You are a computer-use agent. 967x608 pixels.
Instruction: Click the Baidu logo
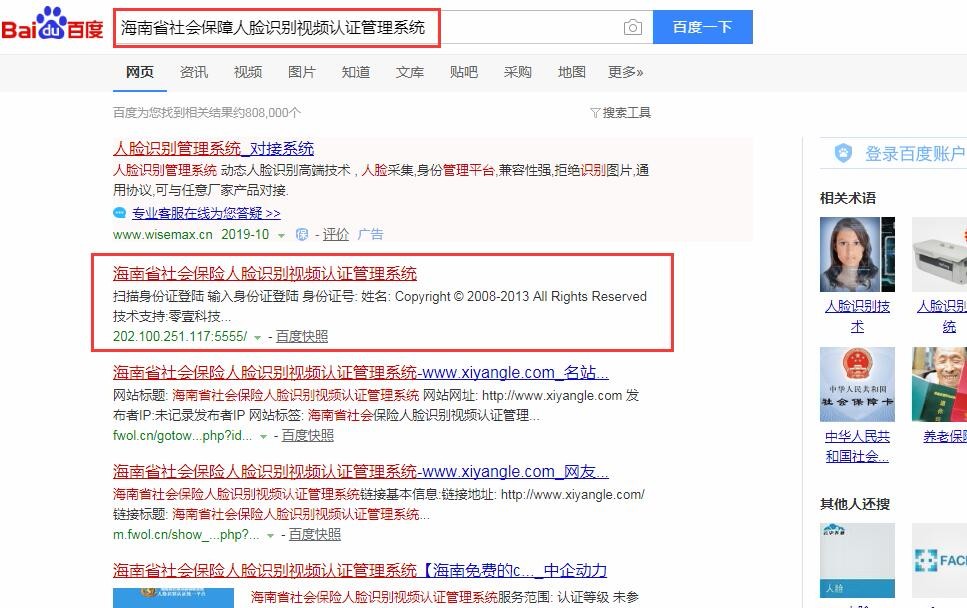(52, 25)
